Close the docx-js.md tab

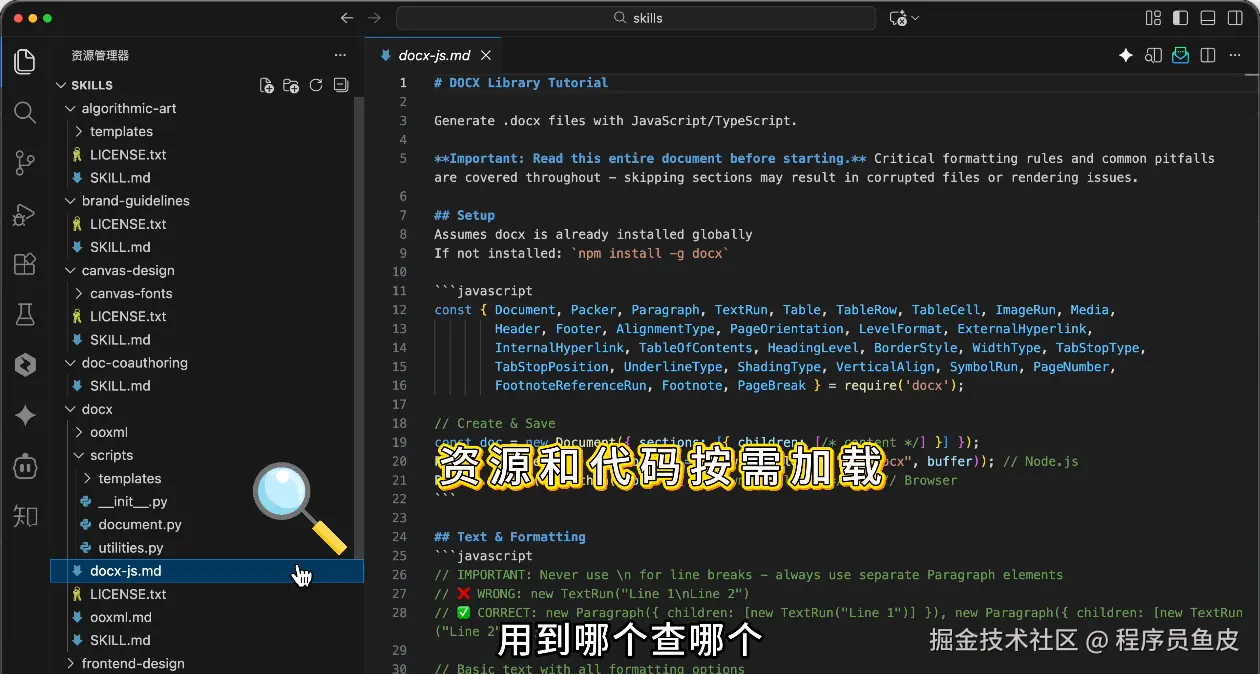click(x=487, y=55)
